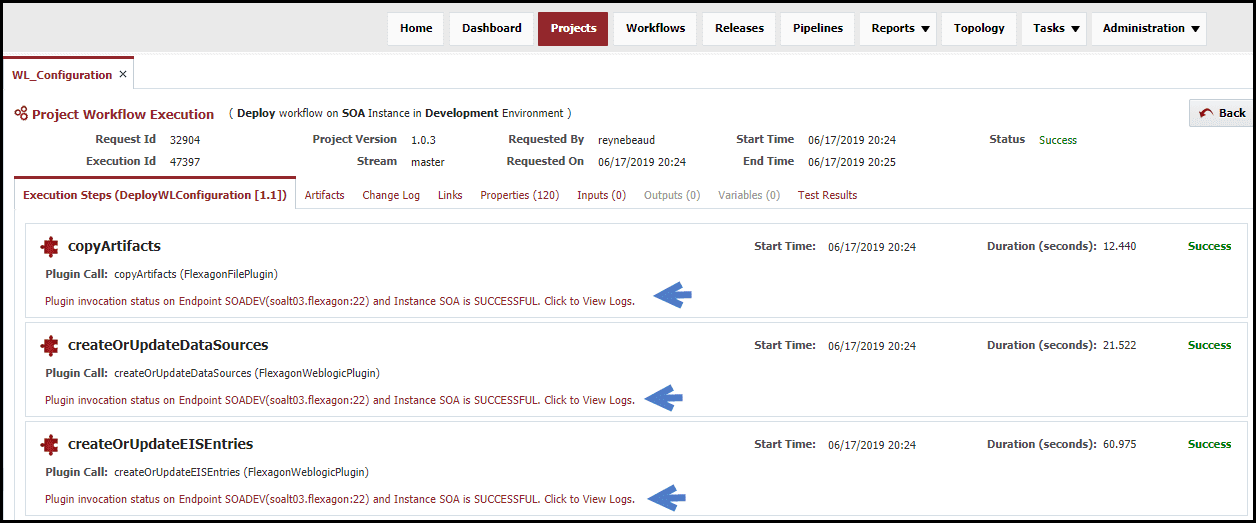Select the Inputs (0) tab
Viewport: 1256px width, 523px height.
tap(602, 195)
